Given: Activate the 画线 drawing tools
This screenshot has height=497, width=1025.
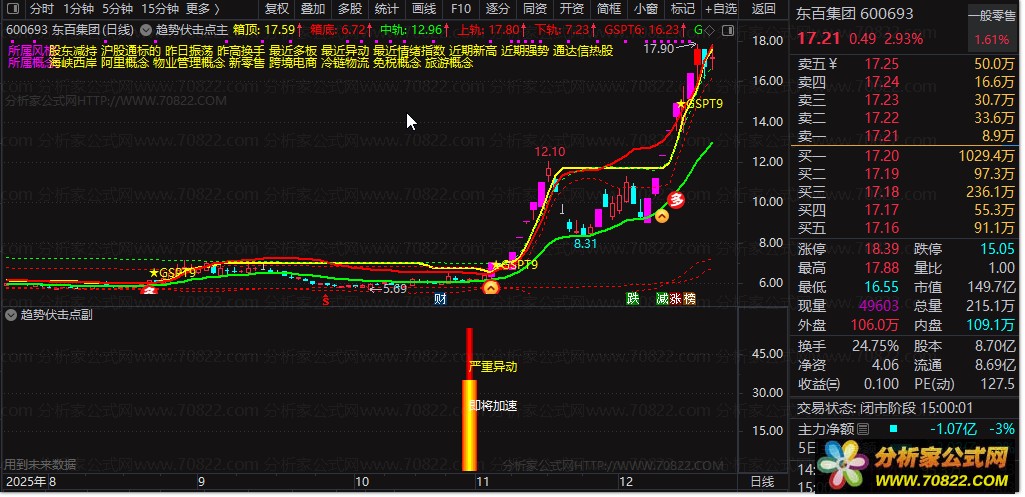Looking at the screenshot, I should tap(424, 9).
